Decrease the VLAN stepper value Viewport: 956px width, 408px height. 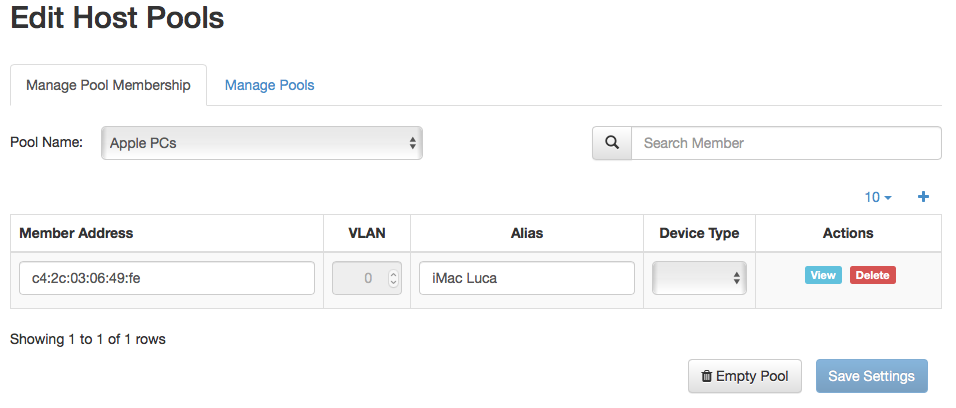pyautogui.click(x=393, y=282)
